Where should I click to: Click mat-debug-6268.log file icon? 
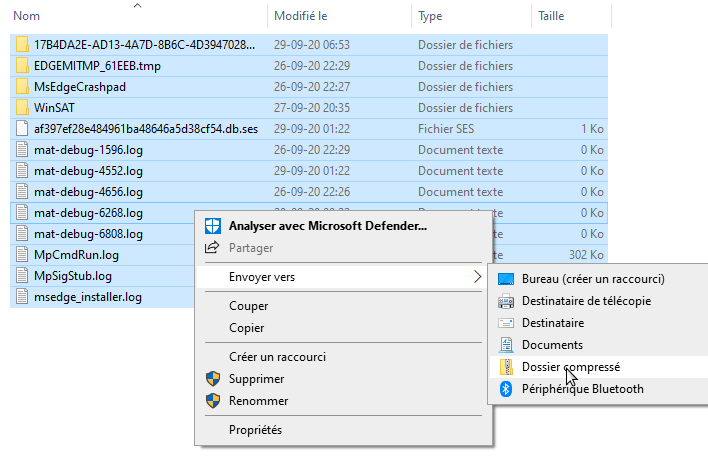(22, 213)
